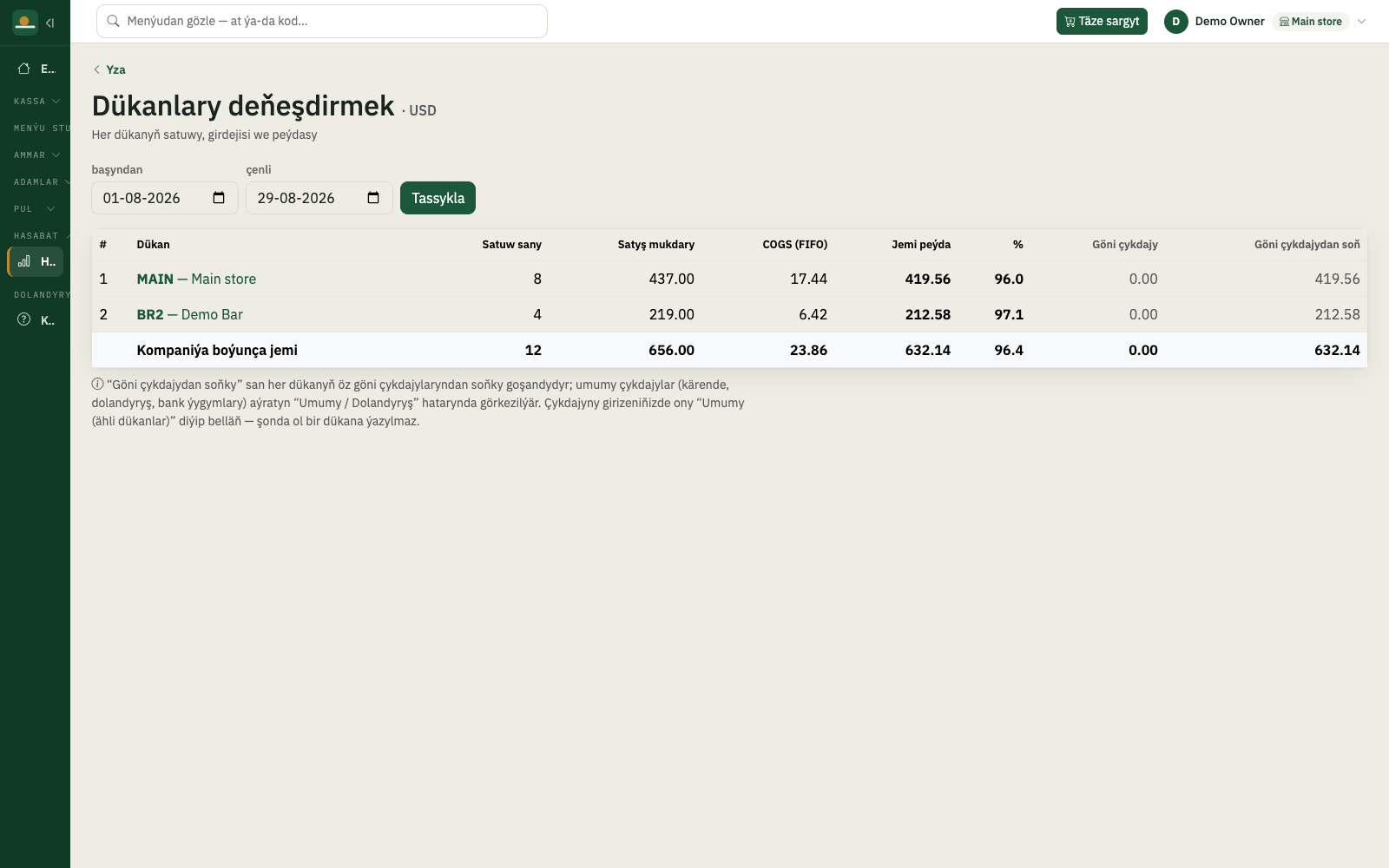
Task: Click the Satuw sany column header
Action: 511,245
